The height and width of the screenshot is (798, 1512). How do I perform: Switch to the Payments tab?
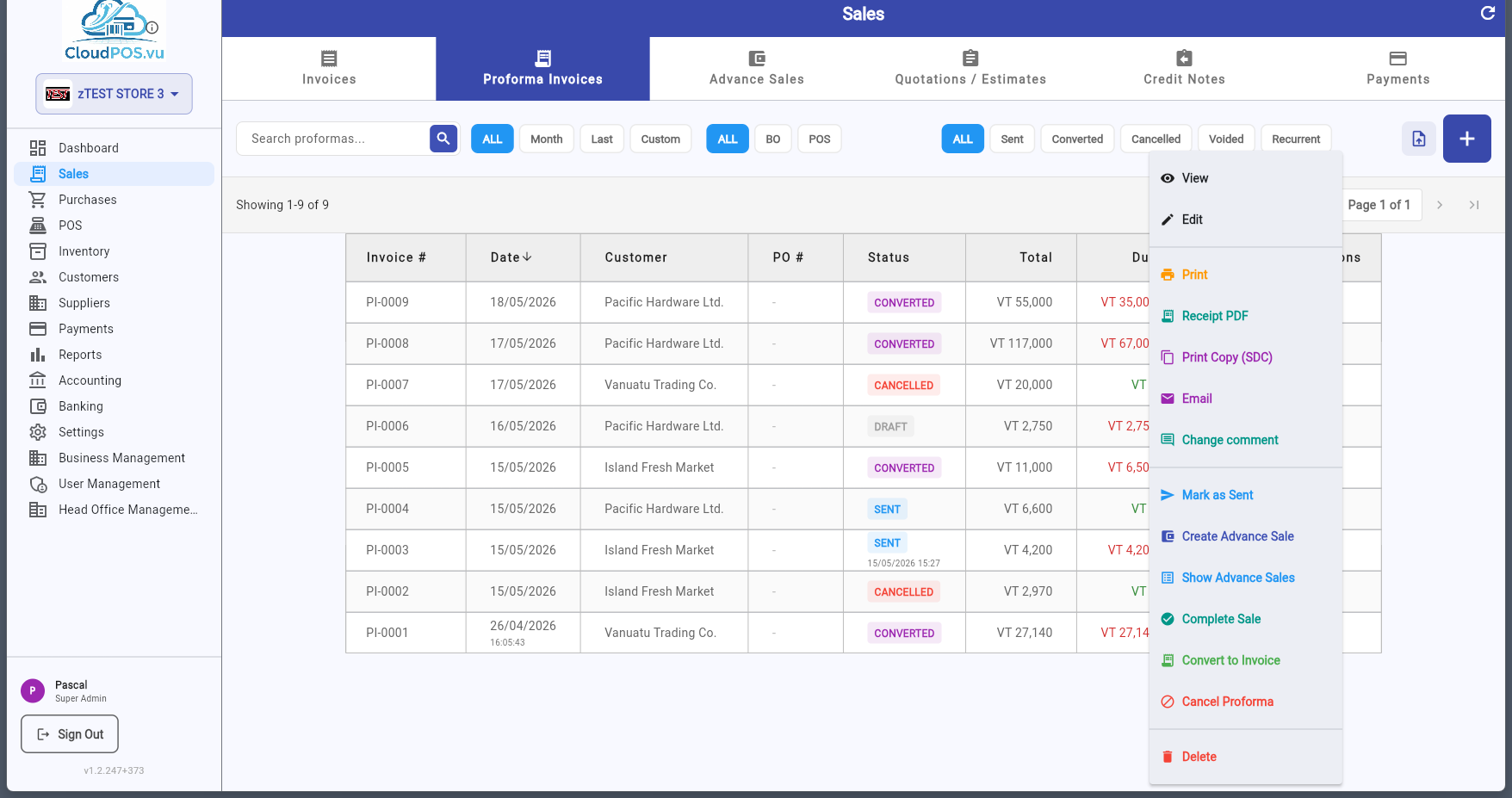[x=1397, y=69]
